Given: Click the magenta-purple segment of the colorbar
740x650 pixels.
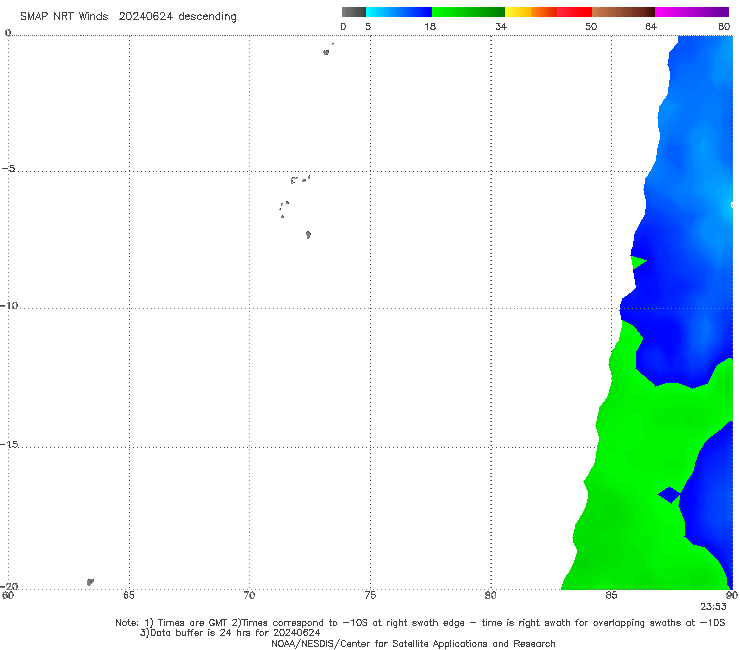Looking at the screenshot, I should point(692,12).
